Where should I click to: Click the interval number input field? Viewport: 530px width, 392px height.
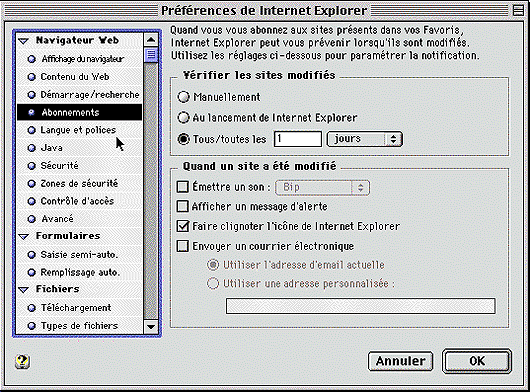298,139
